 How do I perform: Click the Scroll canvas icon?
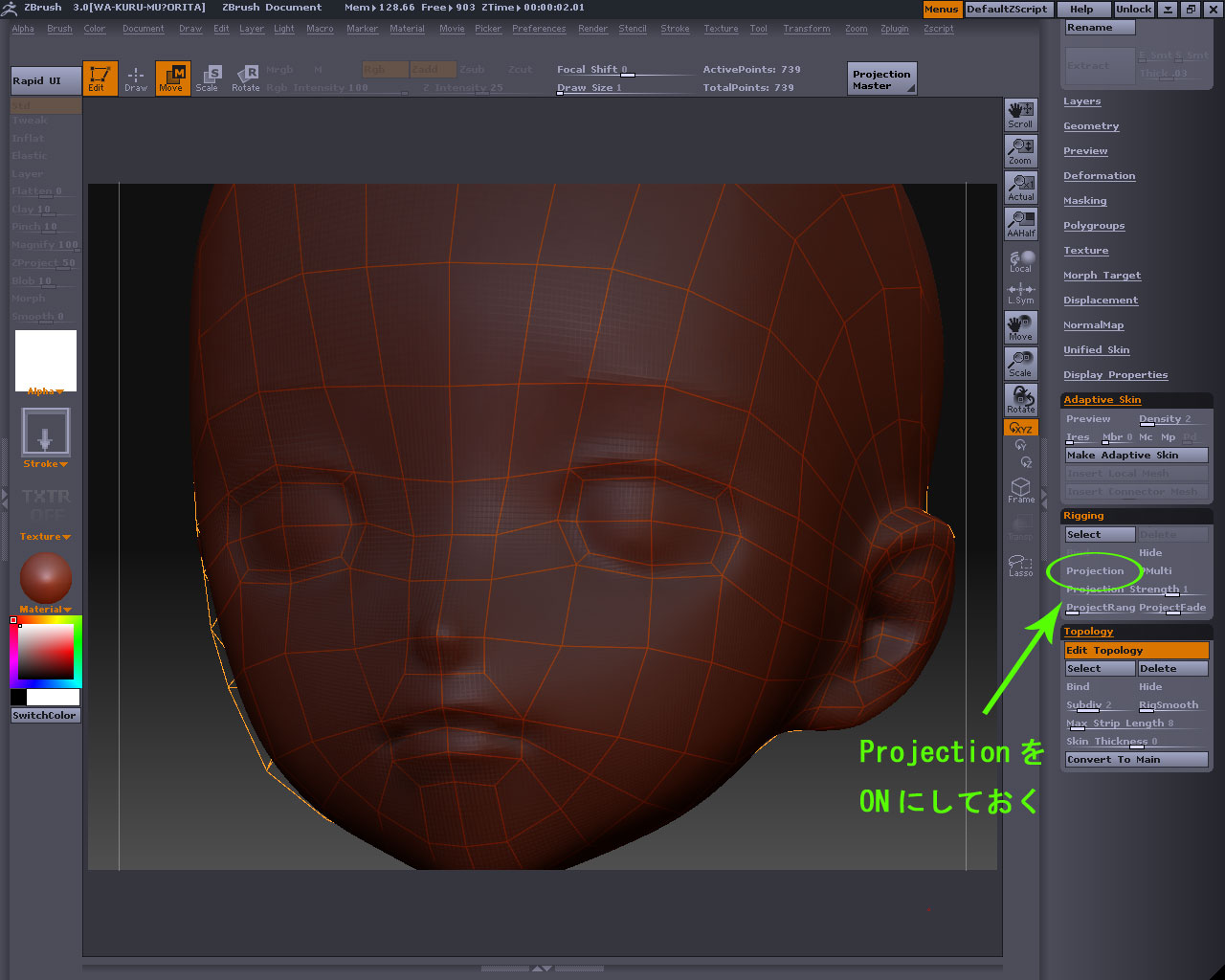(x=1020, y=114)
